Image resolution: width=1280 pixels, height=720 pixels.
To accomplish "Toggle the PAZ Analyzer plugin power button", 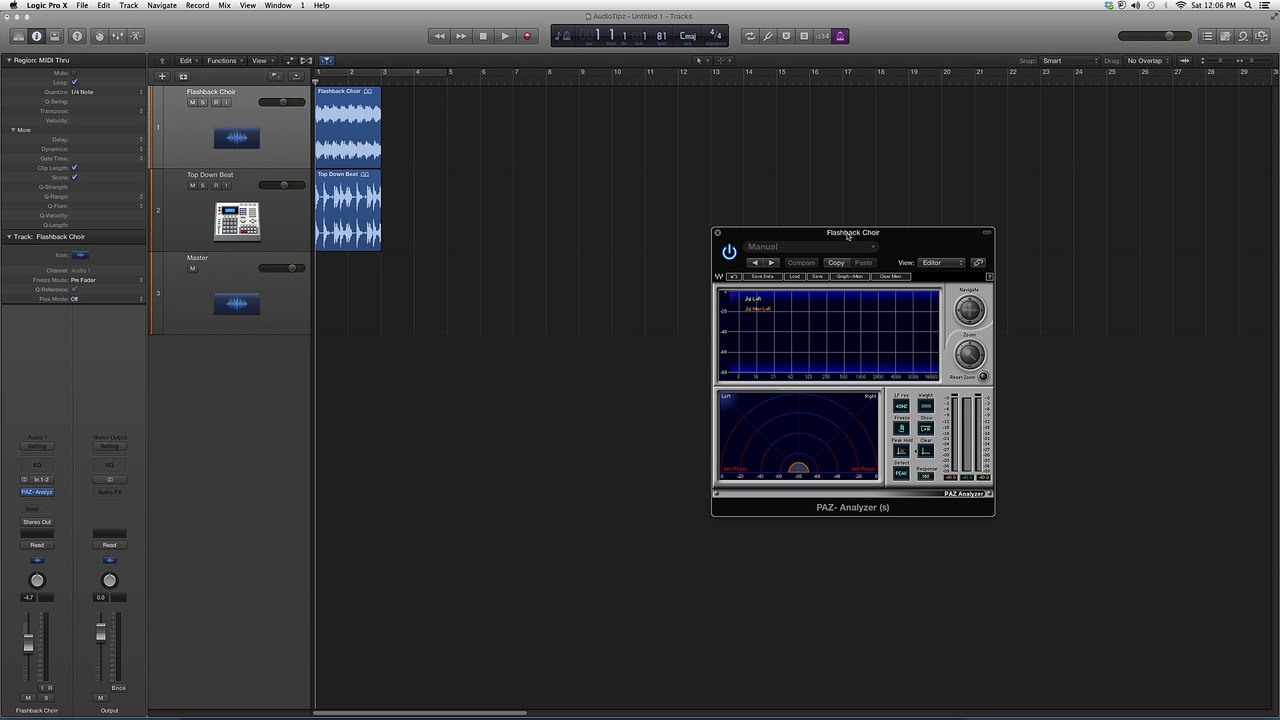I will point(729,252).
